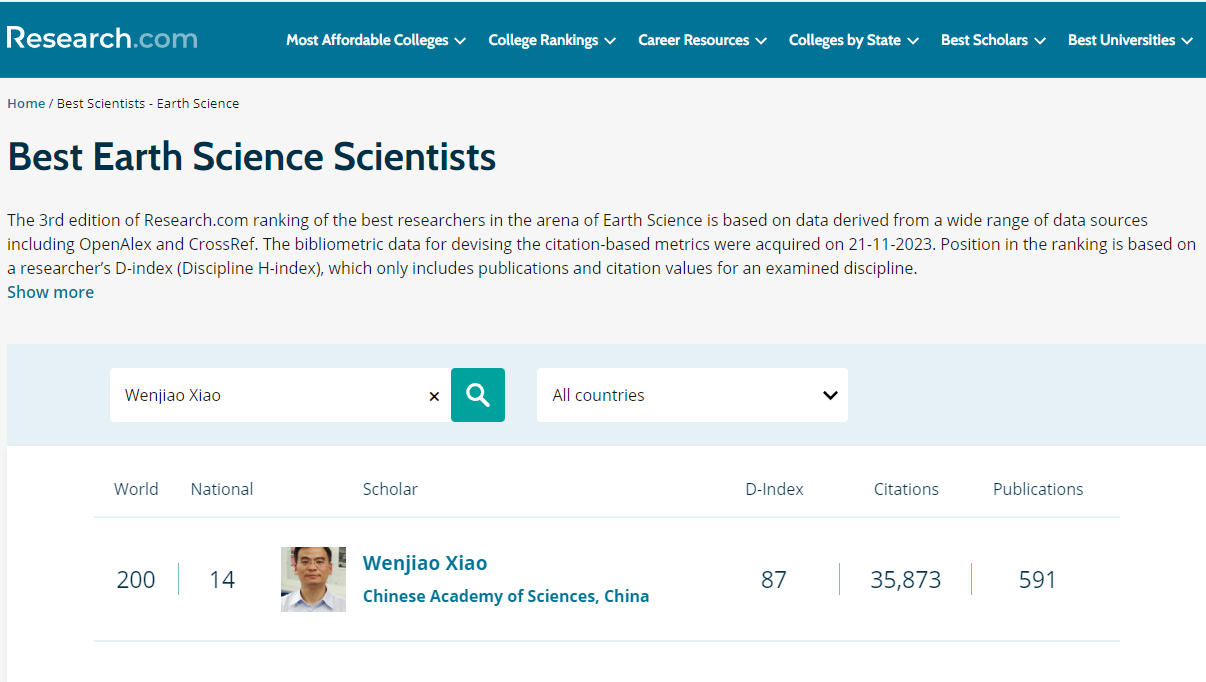Click the National column header
This screenshot has height=682, width=1206.
(222, 489)
